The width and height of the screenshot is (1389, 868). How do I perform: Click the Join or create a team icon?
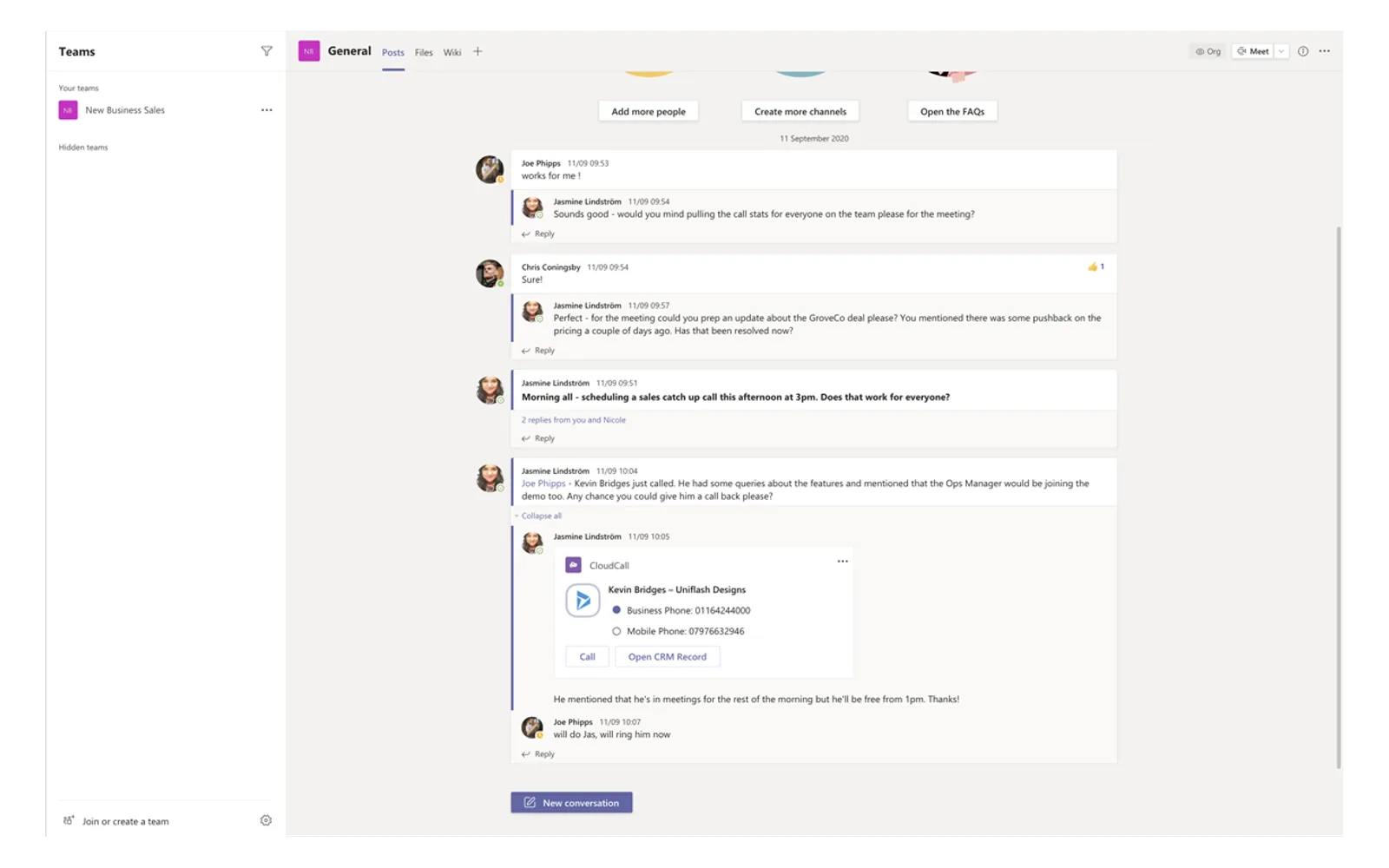pyautogui.click(x=69, y=820)
